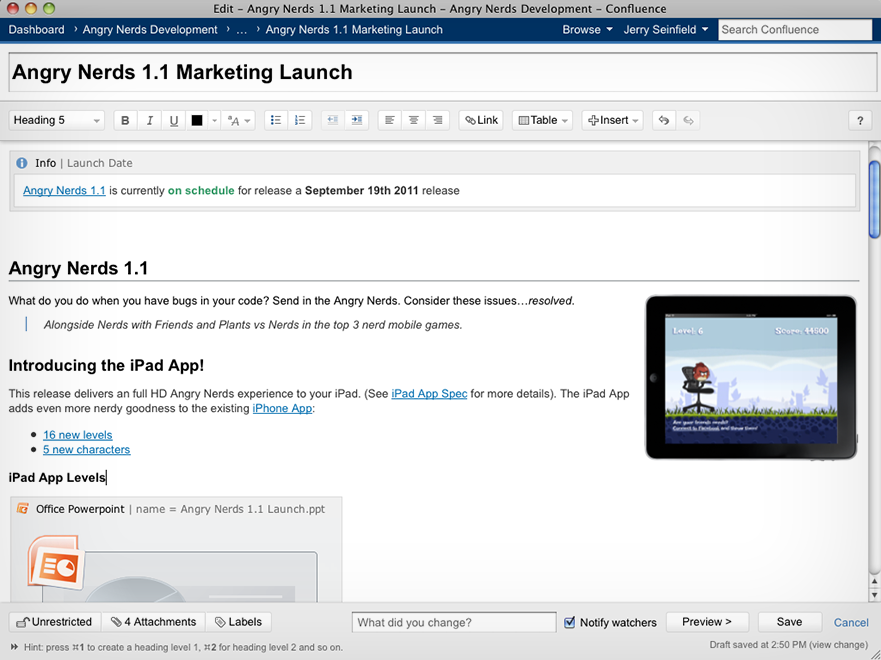Image resolution: width=881 pixels, height=660 pixels.
Task: Click the Angry Nerds 1.1 heading
Action: [79, 268]
